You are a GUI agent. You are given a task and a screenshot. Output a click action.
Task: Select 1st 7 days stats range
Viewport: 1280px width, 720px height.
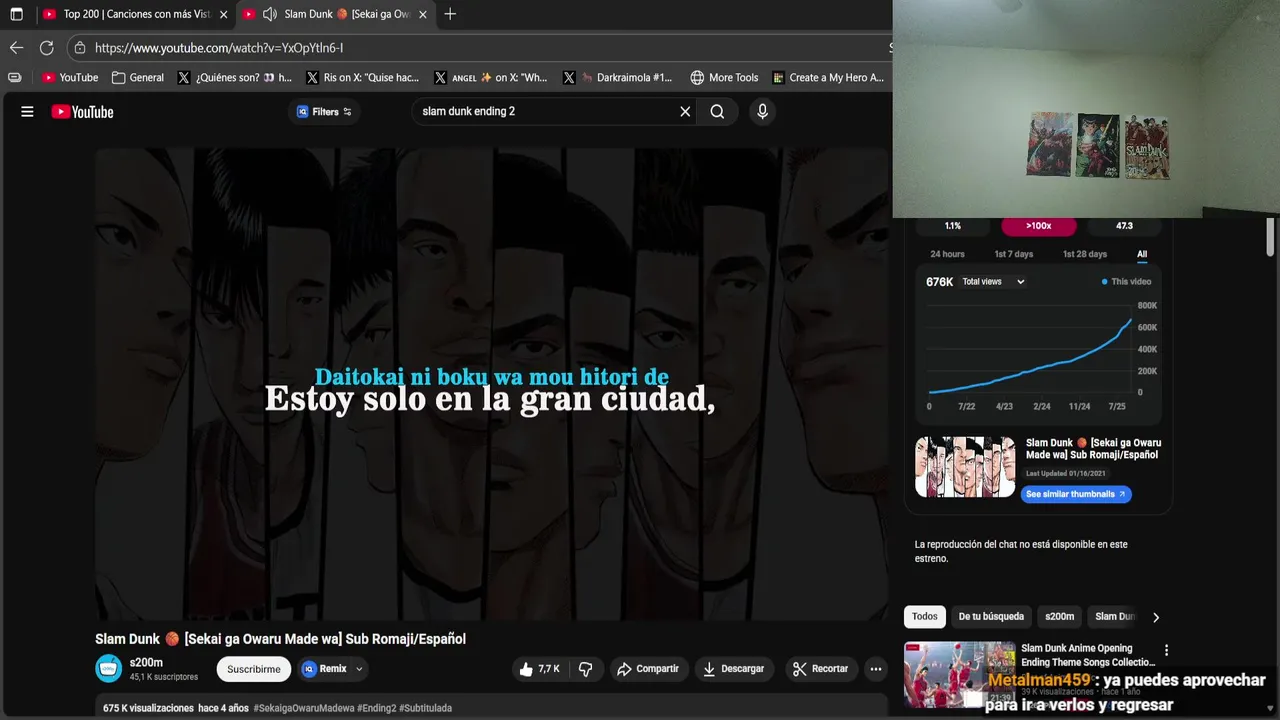1013,254
